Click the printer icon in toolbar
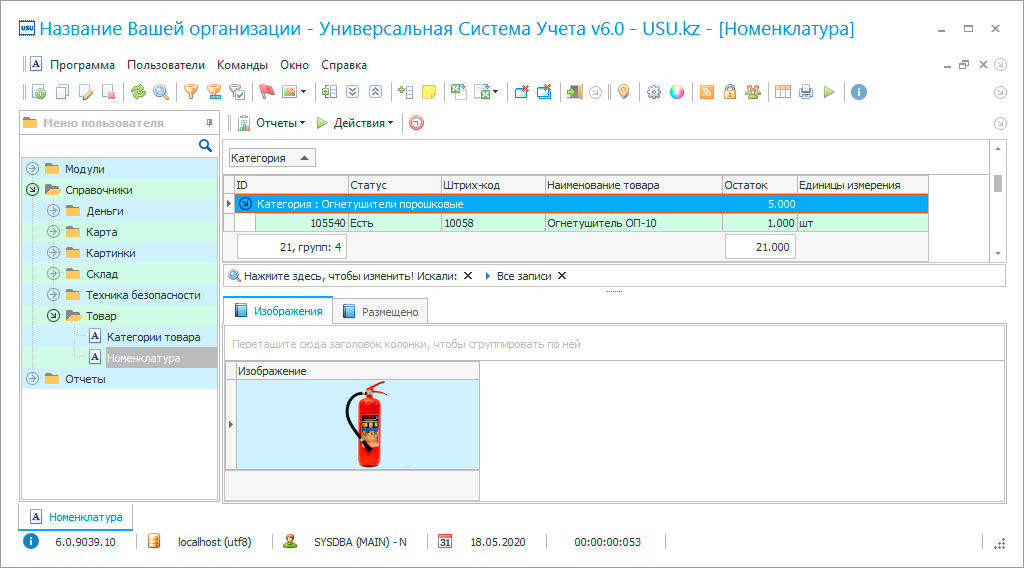 point(806,92)
